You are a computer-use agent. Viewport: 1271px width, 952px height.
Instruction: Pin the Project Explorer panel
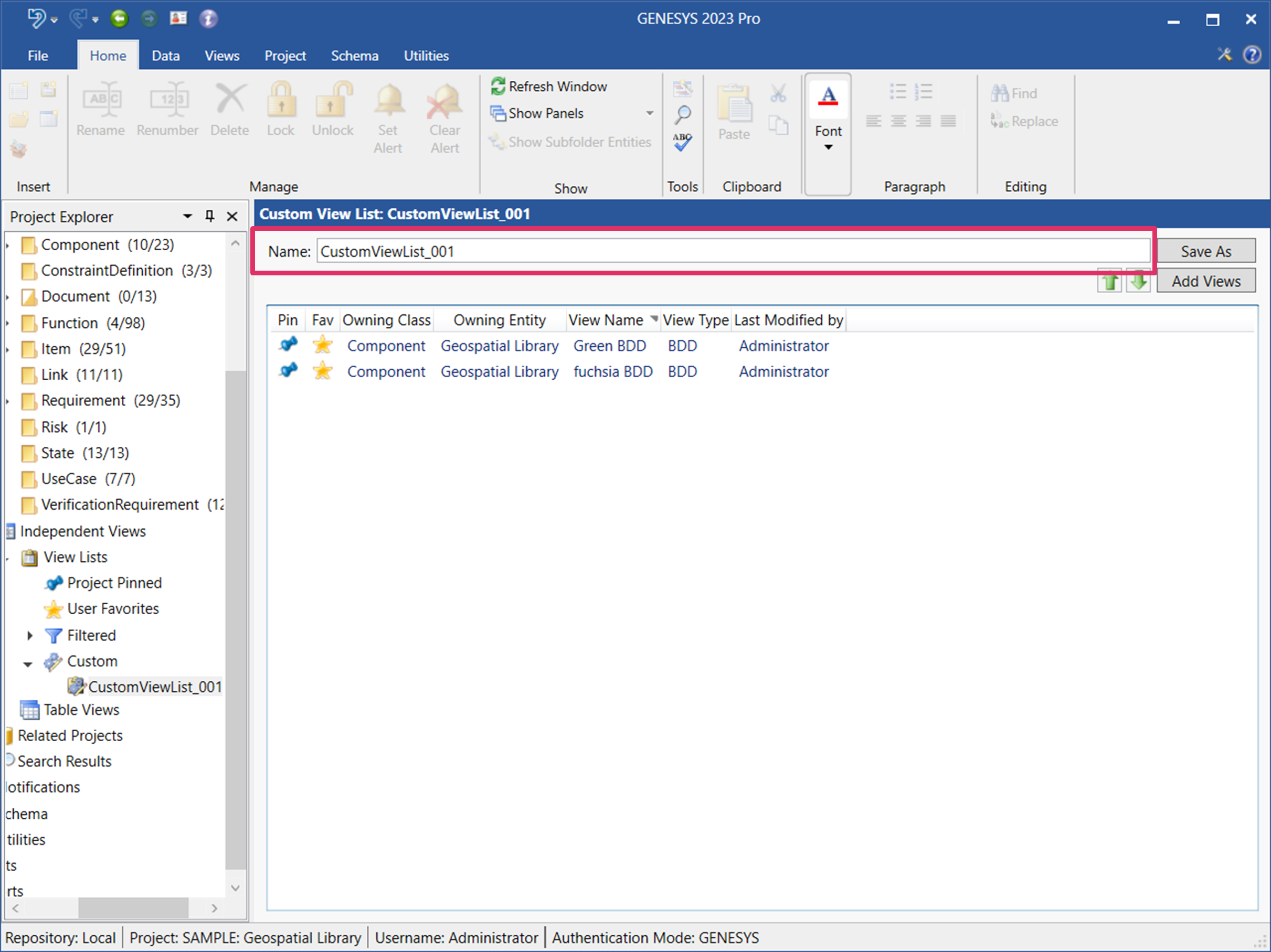(x=210, y=217)
